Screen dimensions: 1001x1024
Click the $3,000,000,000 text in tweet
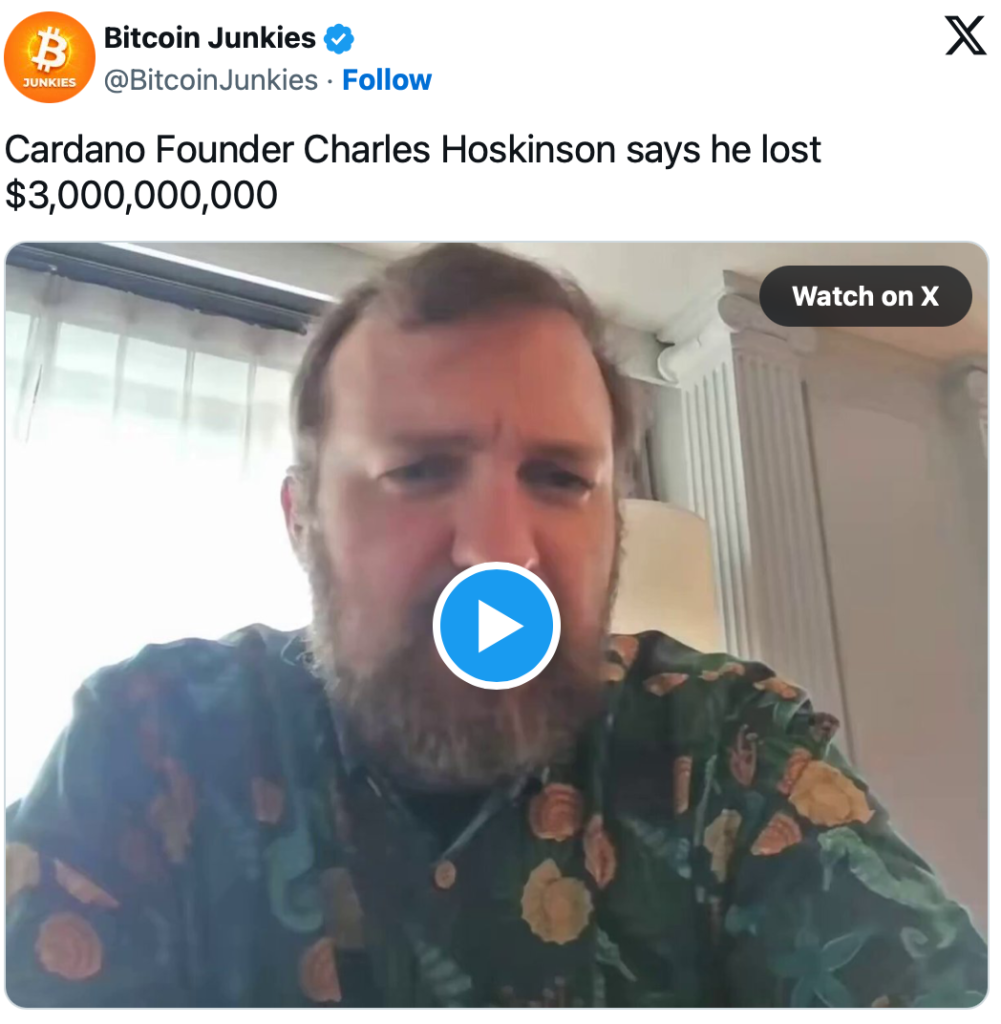pyautogui.click(x=141, y=195)
